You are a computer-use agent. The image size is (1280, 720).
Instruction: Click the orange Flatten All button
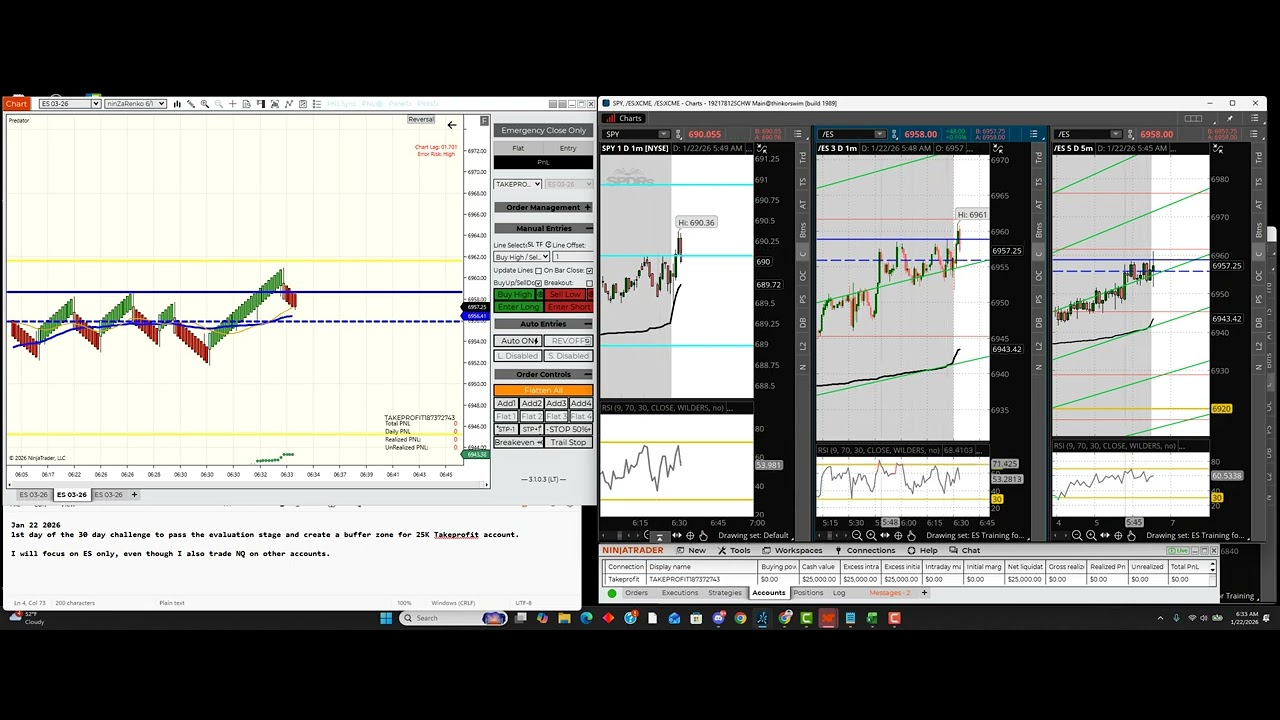point(544,390)
